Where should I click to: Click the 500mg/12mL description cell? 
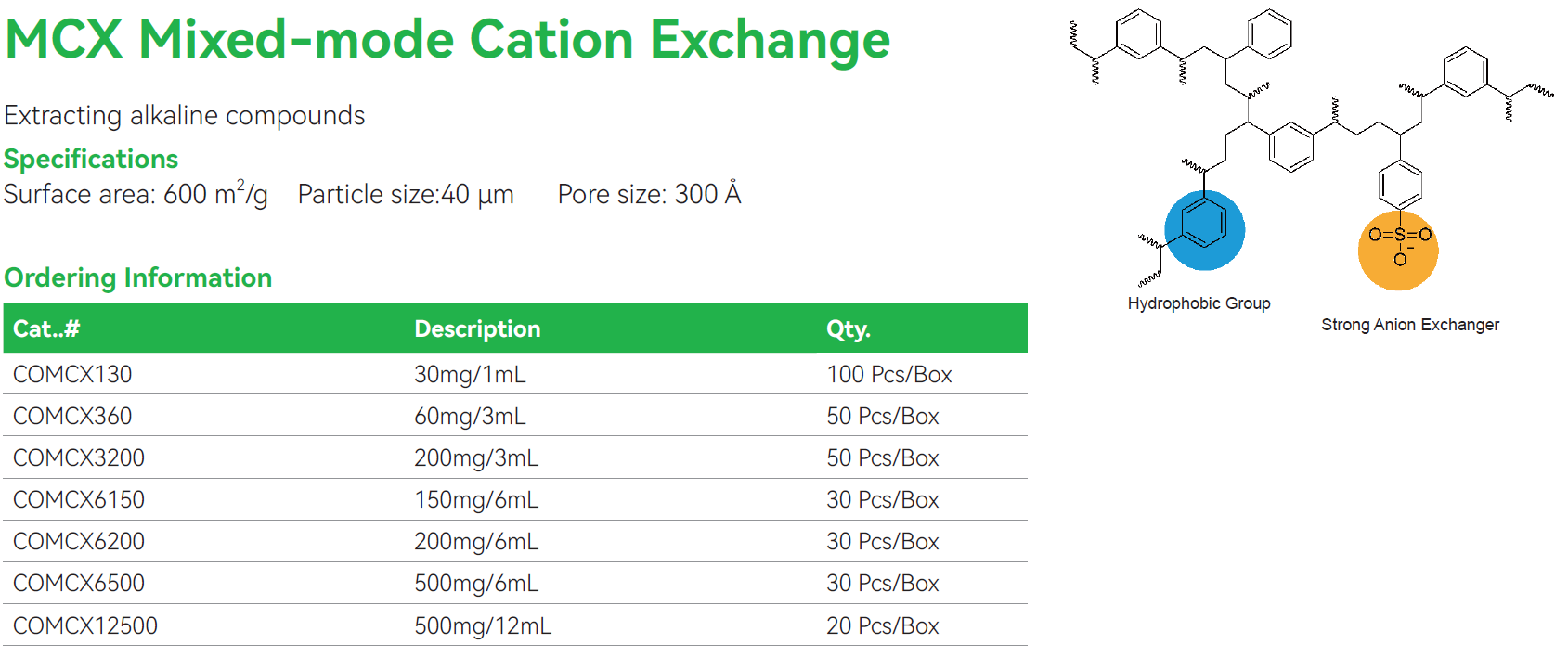pos(483,625)
